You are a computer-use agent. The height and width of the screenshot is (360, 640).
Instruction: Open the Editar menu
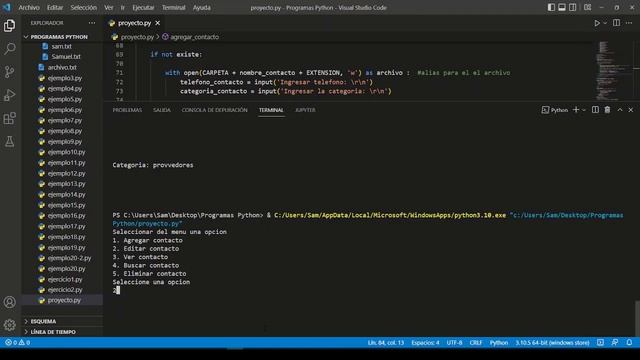[x=55, y=7]
